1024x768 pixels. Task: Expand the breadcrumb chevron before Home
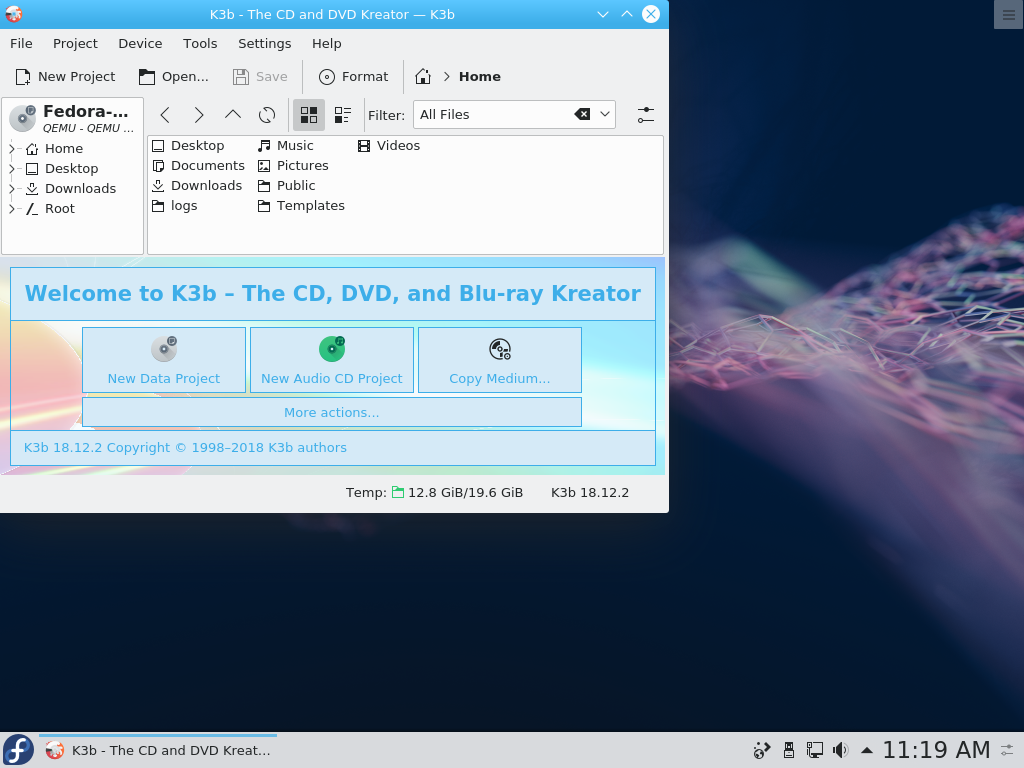click(447, 76)
